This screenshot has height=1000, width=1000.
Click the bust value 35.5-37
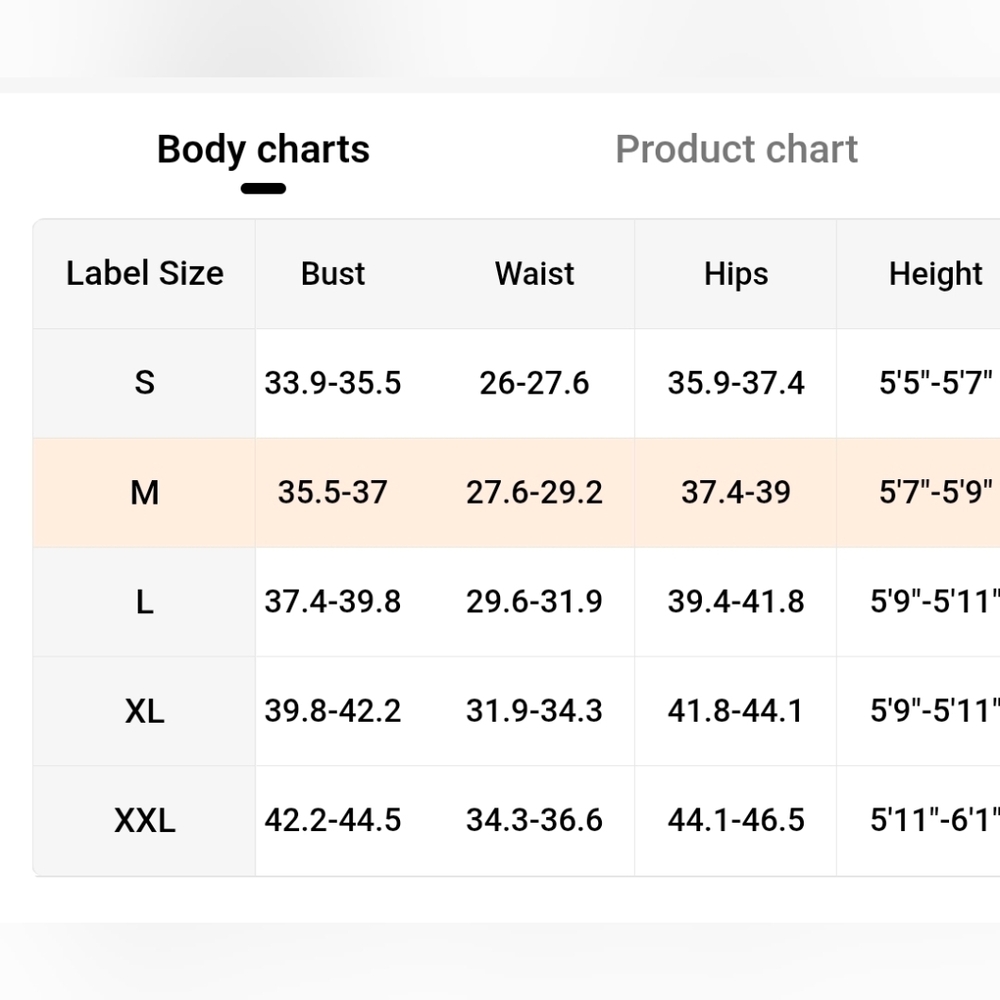point(333,492)
